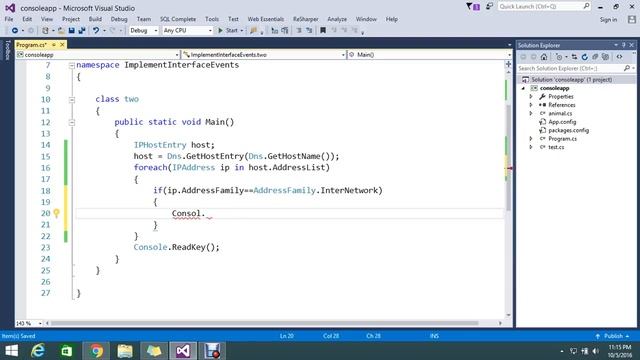Close the Program.cs tab
Viewport: 640px width, 360px height.
click(x=62, y=45)
